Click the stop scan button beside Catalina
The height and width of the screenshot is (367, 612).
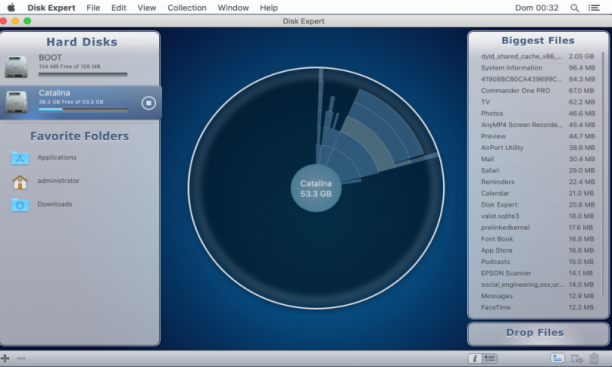pos(148,103)
